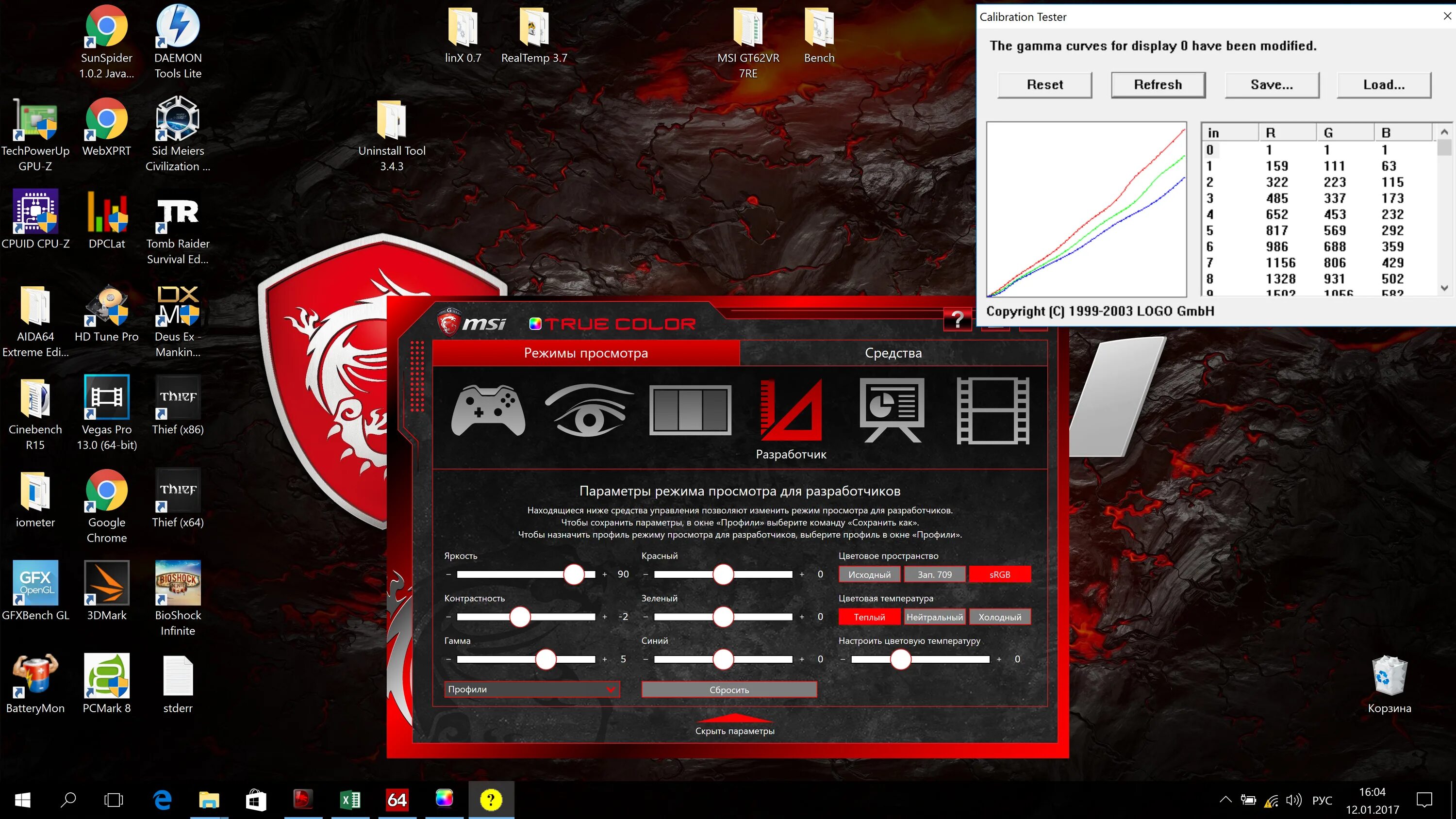This screenshot has width=1456, height=819.
Task: Open the Windows Start menu
Action: click(23, 800)
